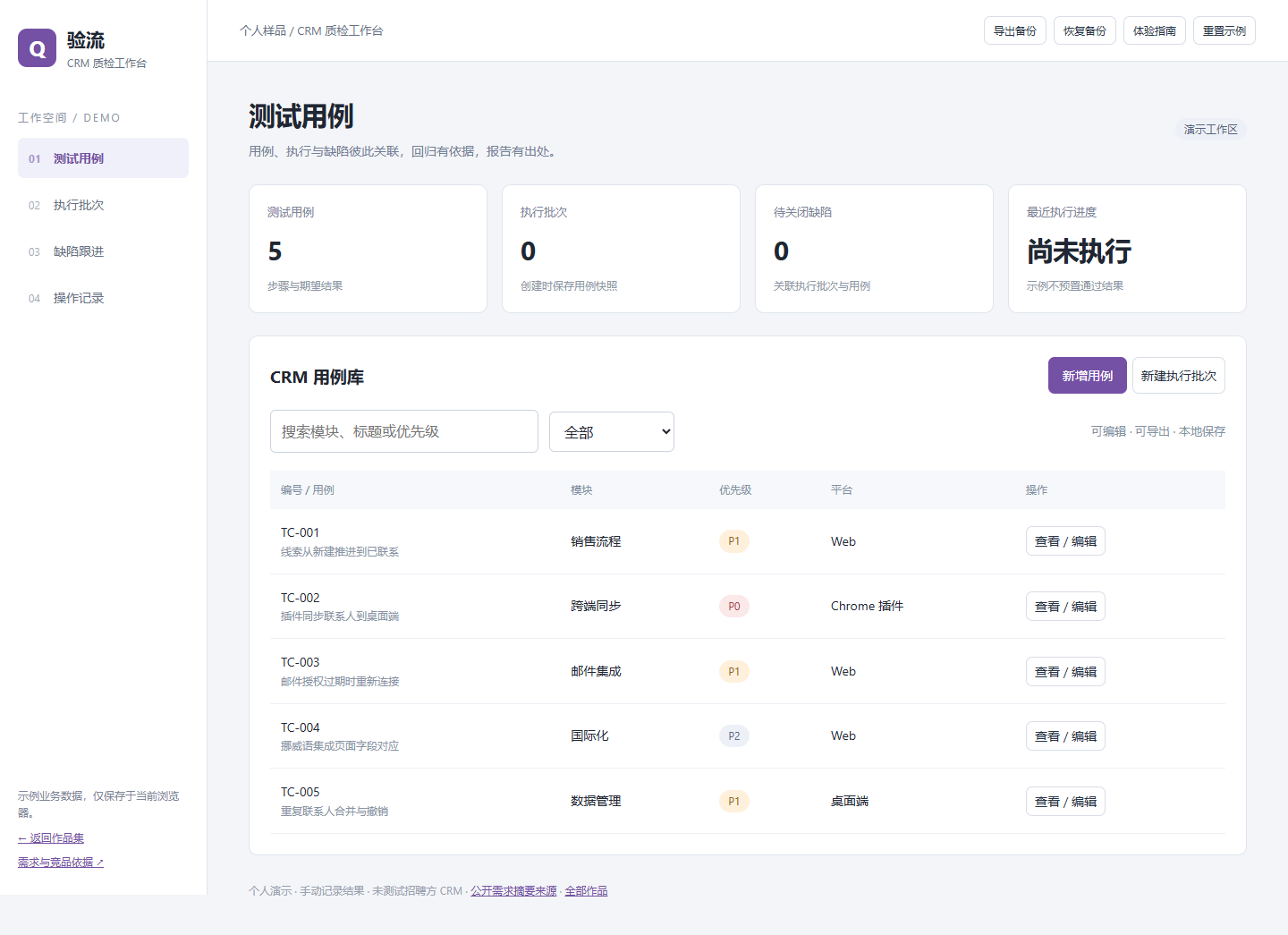1288x935 pixels.
Task: Open 查看 / 编辑 for TC-002
Action: [1065, 607]
